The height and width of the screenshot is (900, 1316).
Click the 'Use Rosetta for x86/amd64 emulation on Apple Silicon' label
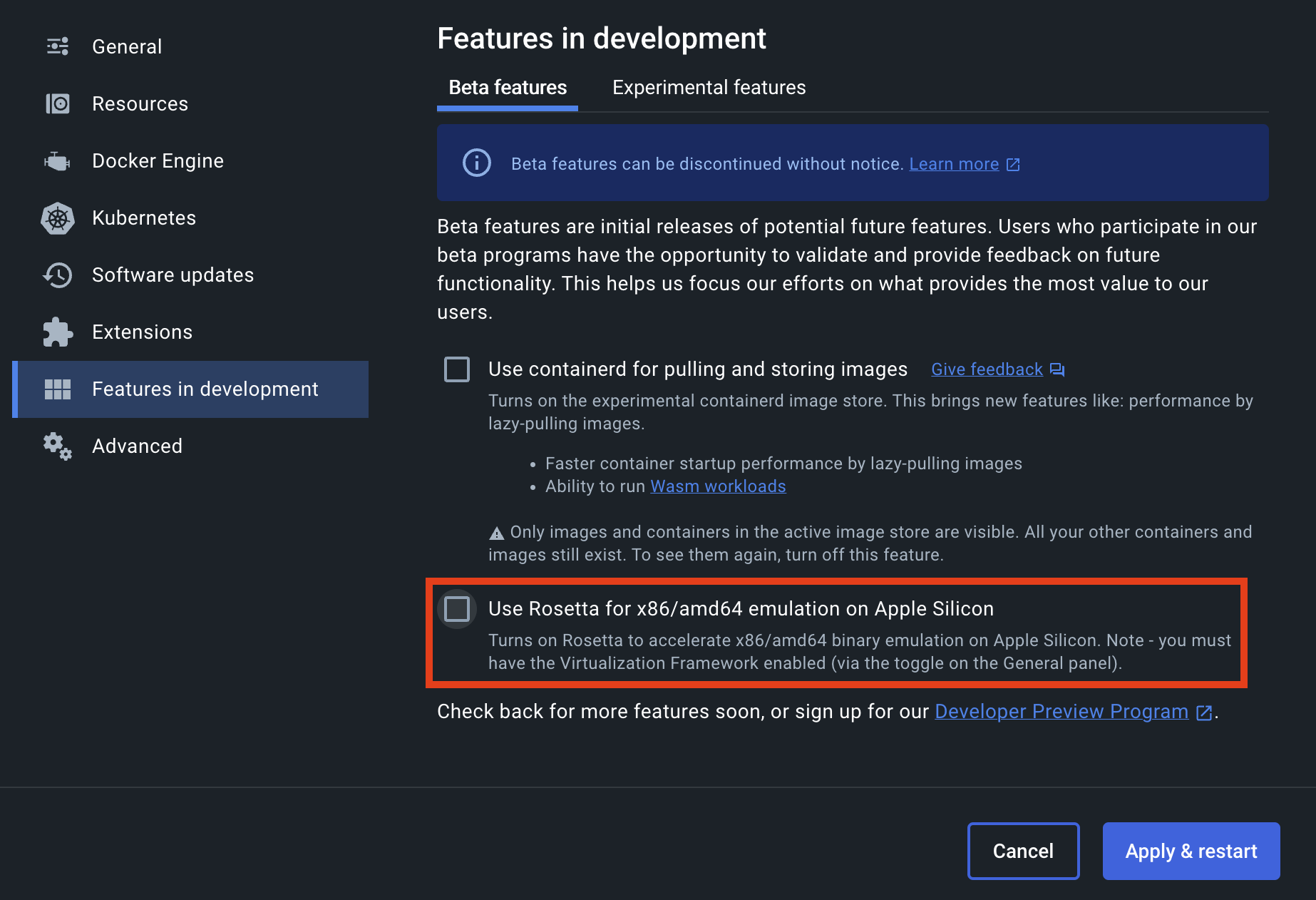[x=741, y=609]
